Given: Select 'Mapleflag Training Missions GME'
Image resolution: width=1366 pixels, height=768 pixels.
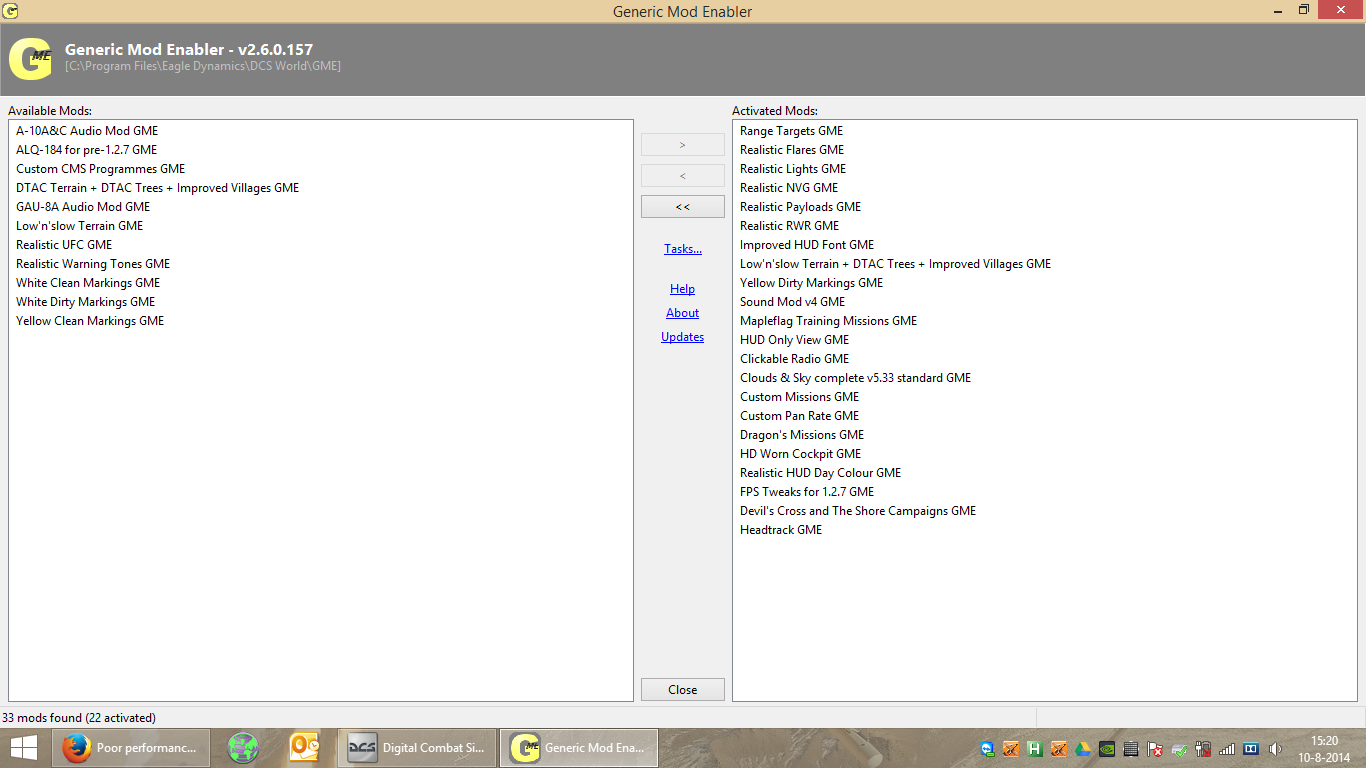Looking at the screenshot, I should pos(828,321).
